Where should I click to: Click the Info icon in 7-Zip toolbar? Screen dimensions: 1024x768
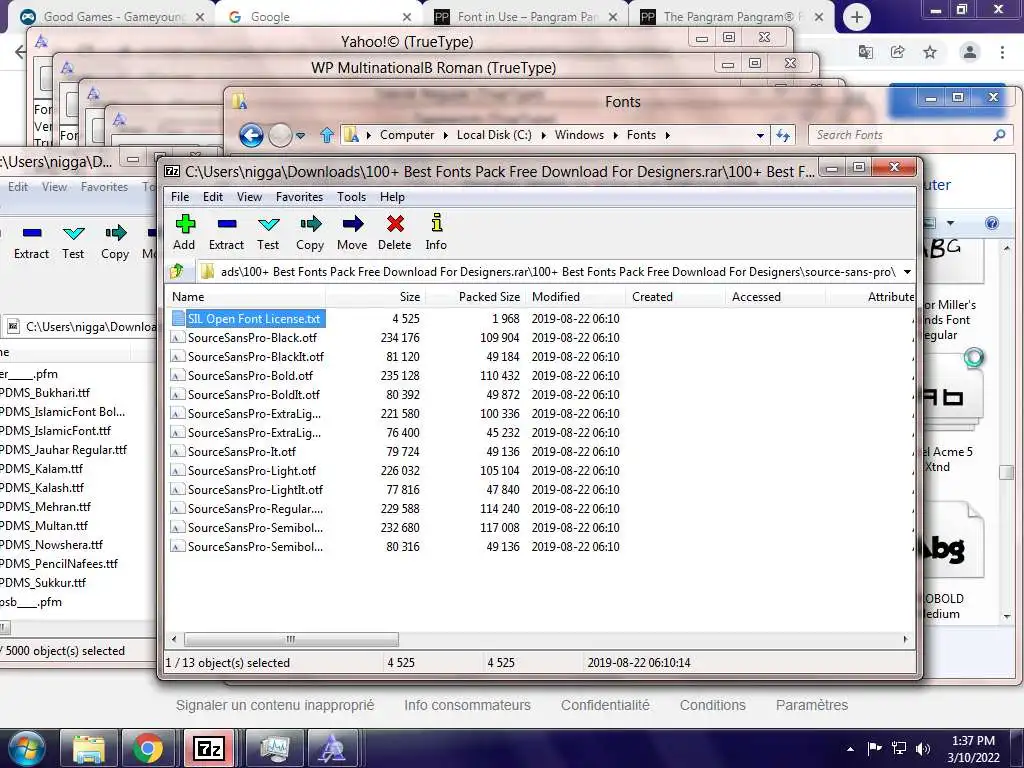point(437,223)
